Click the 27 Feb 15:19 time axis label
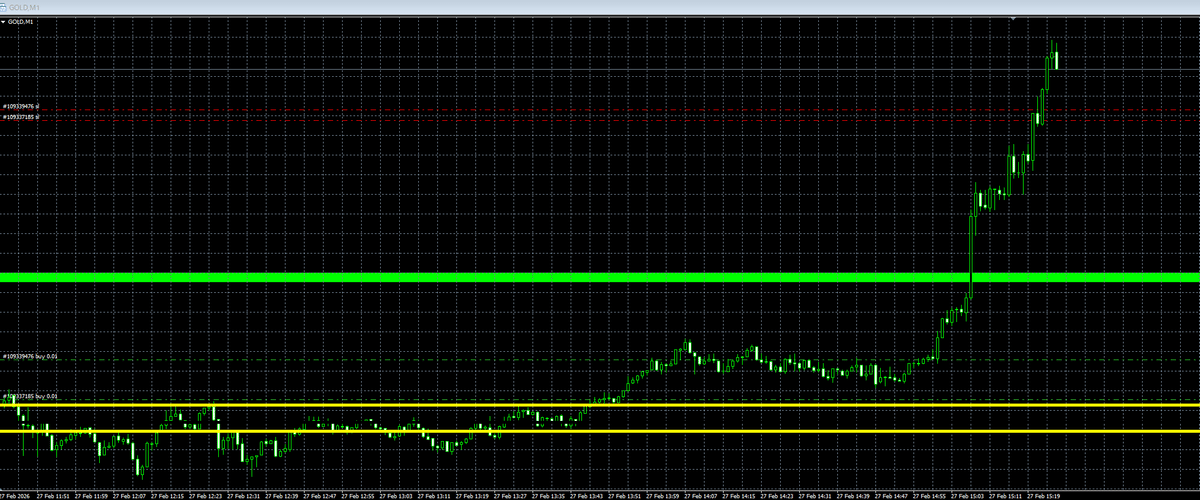1200x500 pixels. coord(1044,495)
